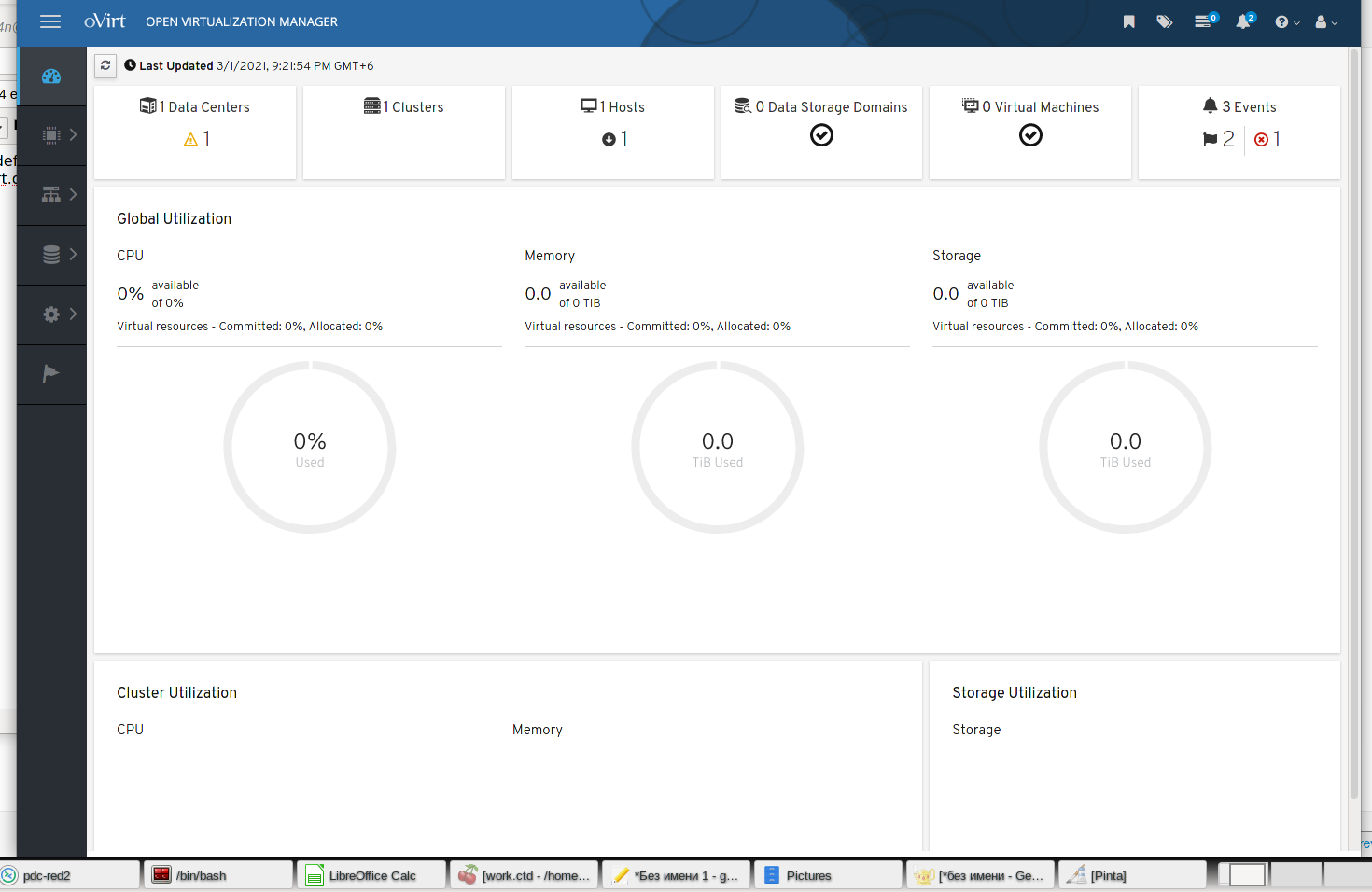Open the hamburger navigation menu

pos(50,21)
